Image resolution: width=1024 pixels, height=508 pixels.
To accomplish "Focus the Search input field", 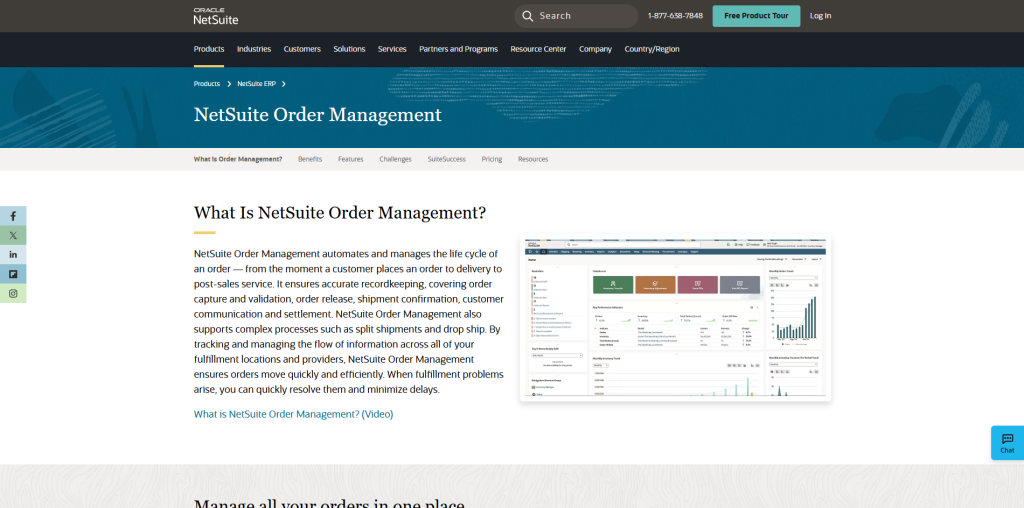I will pos(576,16).
